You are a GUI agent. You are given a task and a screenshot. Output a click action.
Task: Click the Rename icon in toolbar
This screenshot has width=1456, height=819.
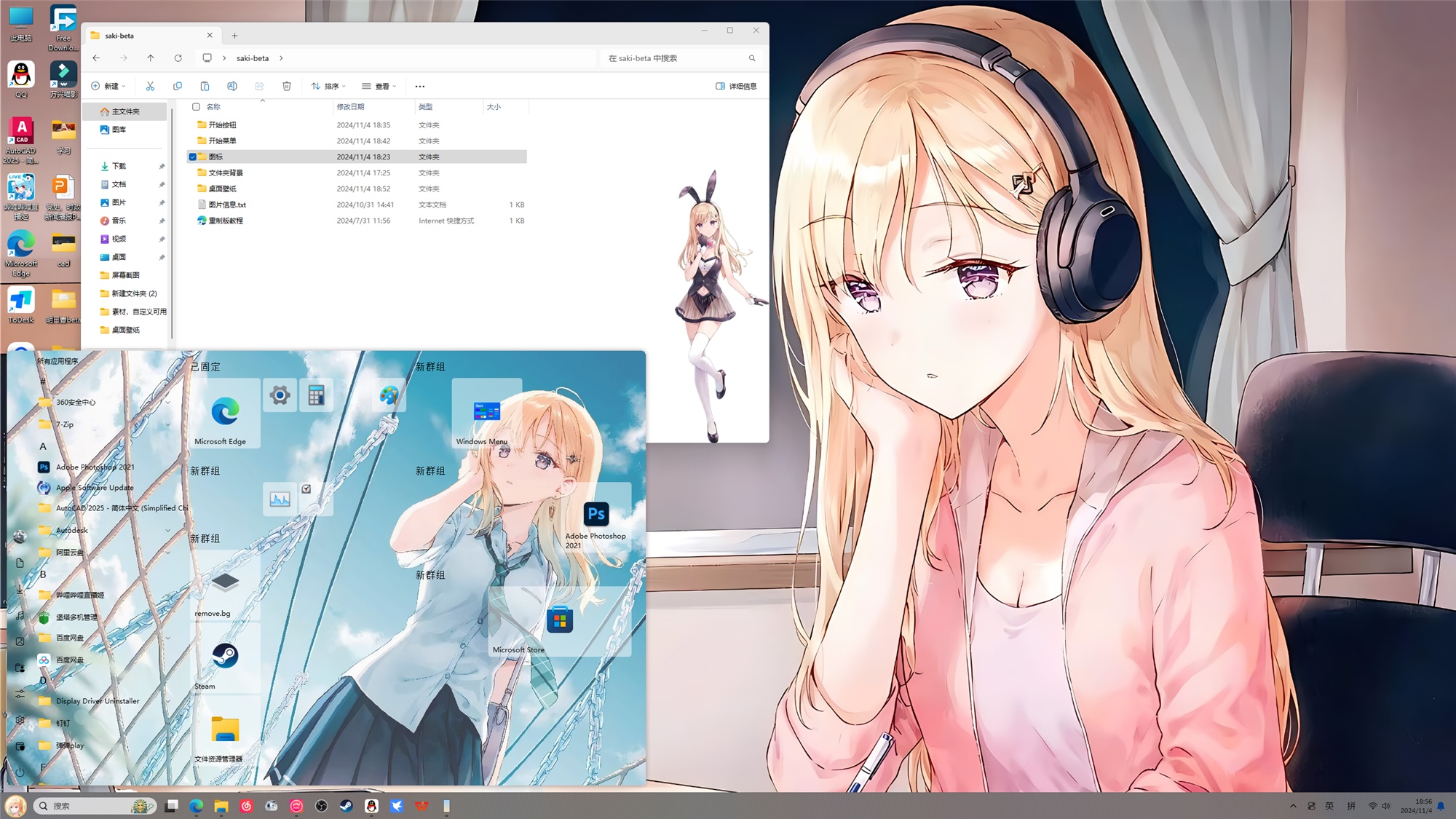coord(232,86)
